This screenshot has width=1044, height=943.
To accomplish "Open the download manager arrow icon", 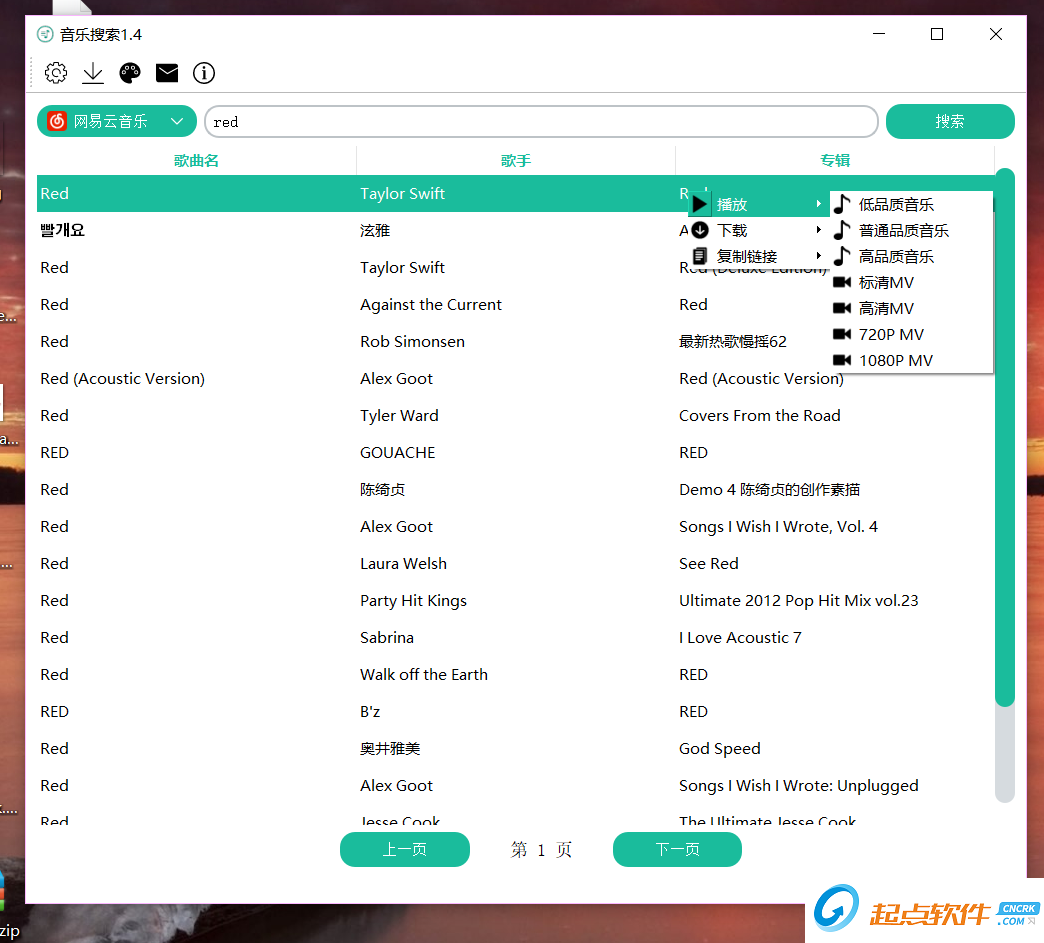I will [93, 73].
